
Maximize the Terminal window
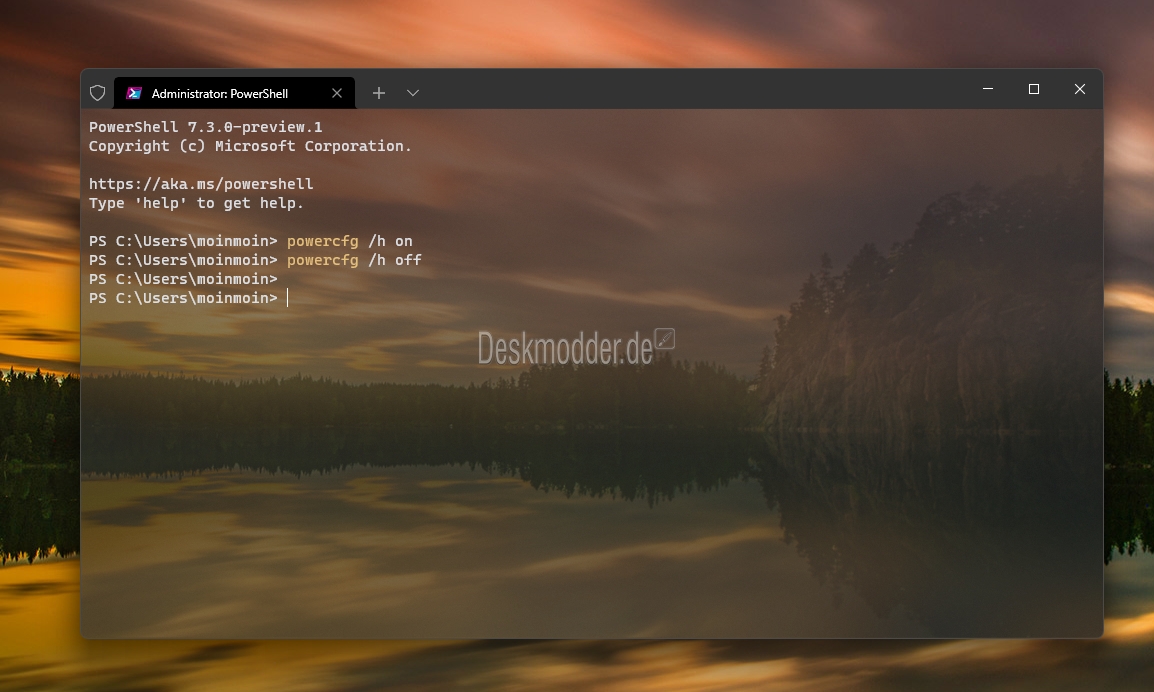[1033, 89]
